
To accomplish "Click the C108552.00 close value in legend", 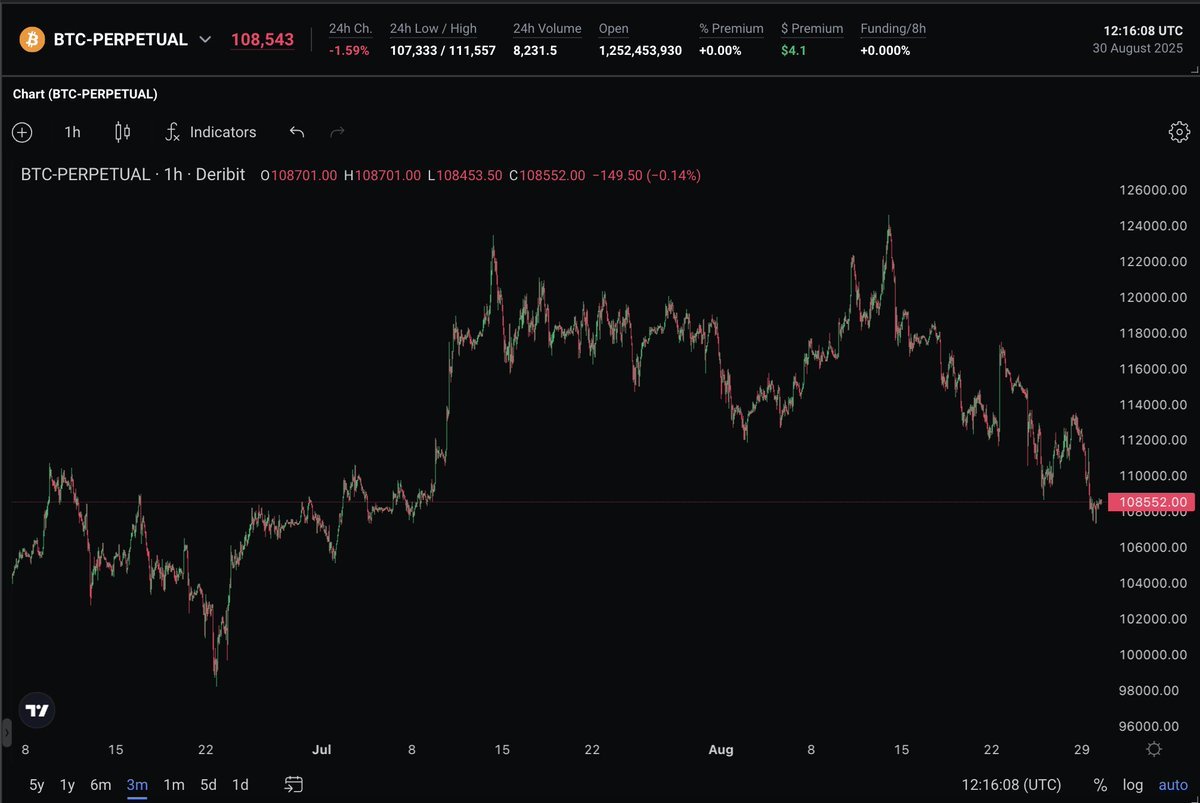I will coord(547,175).
